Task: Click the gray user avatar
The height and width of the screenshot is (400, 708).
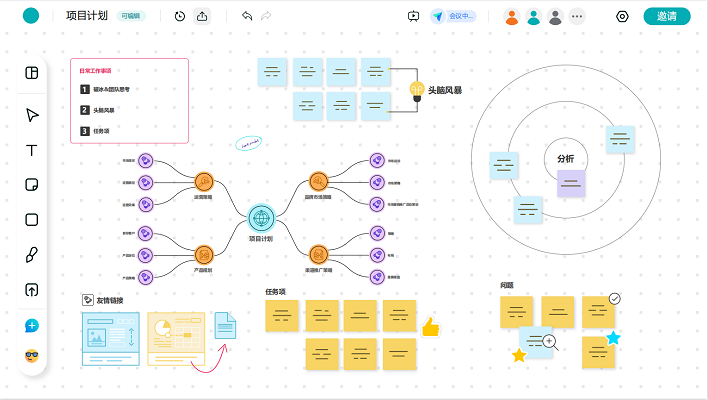Action: point(555,17)
